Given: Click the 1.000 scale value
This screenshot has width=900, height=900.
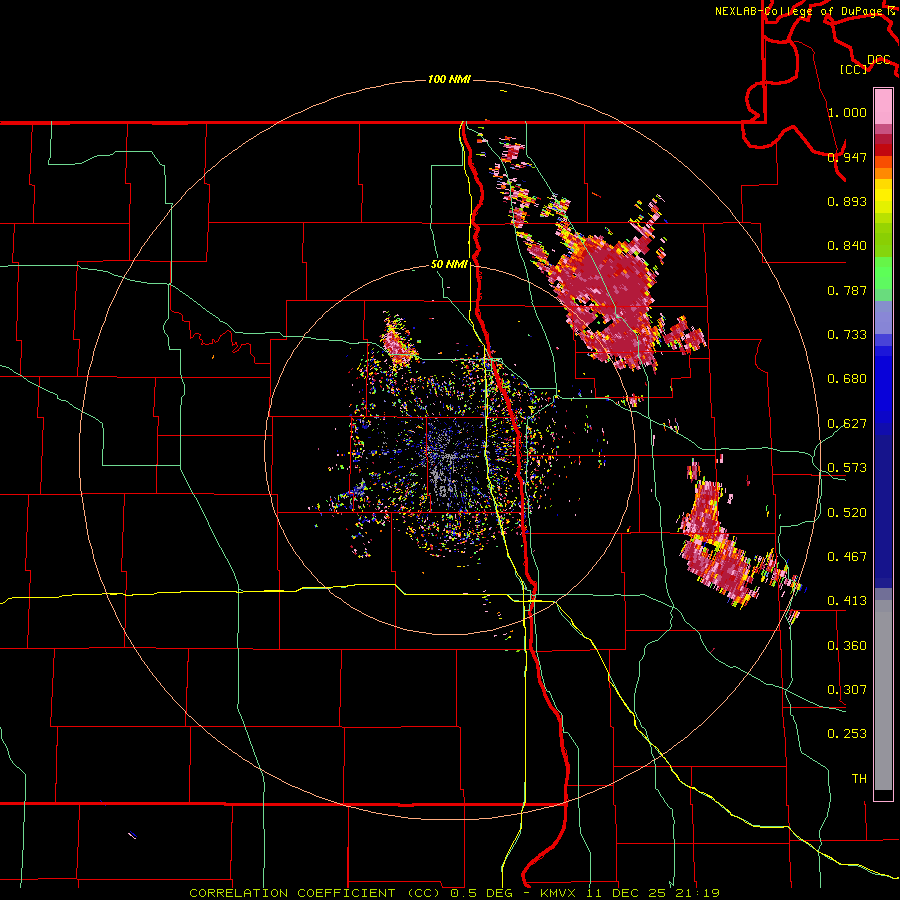Looking at the screenshot, I should tap(847, 112).
